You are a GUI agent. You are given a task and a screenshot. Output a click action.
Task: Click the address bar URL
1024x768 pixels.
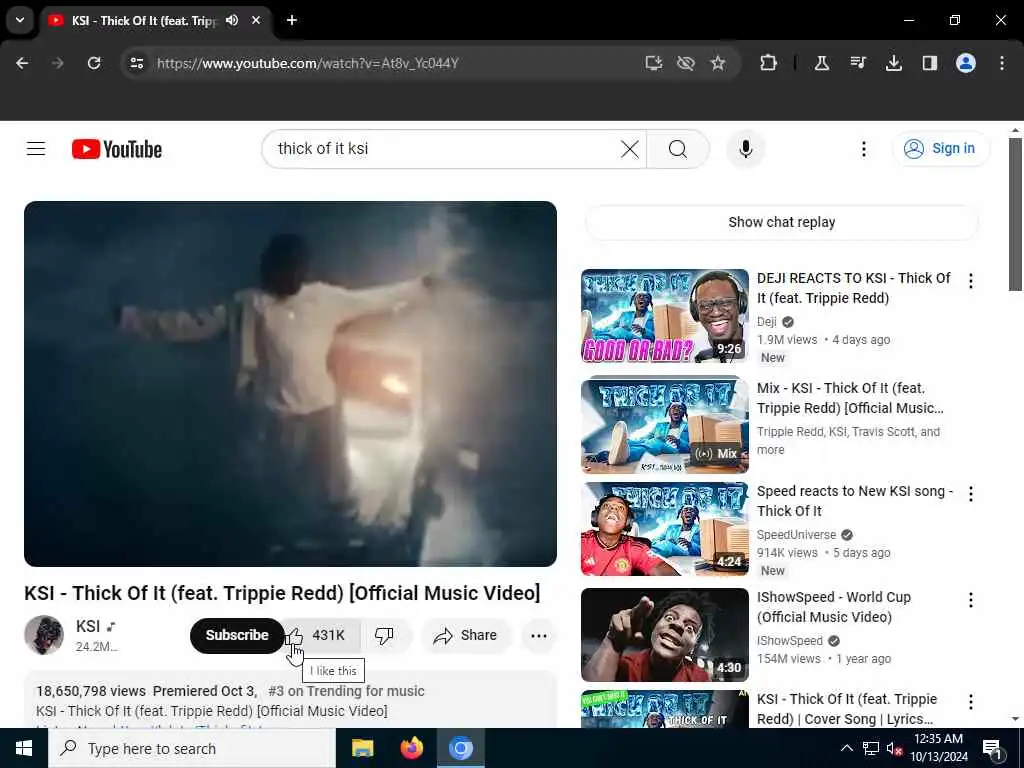(308, 63)
